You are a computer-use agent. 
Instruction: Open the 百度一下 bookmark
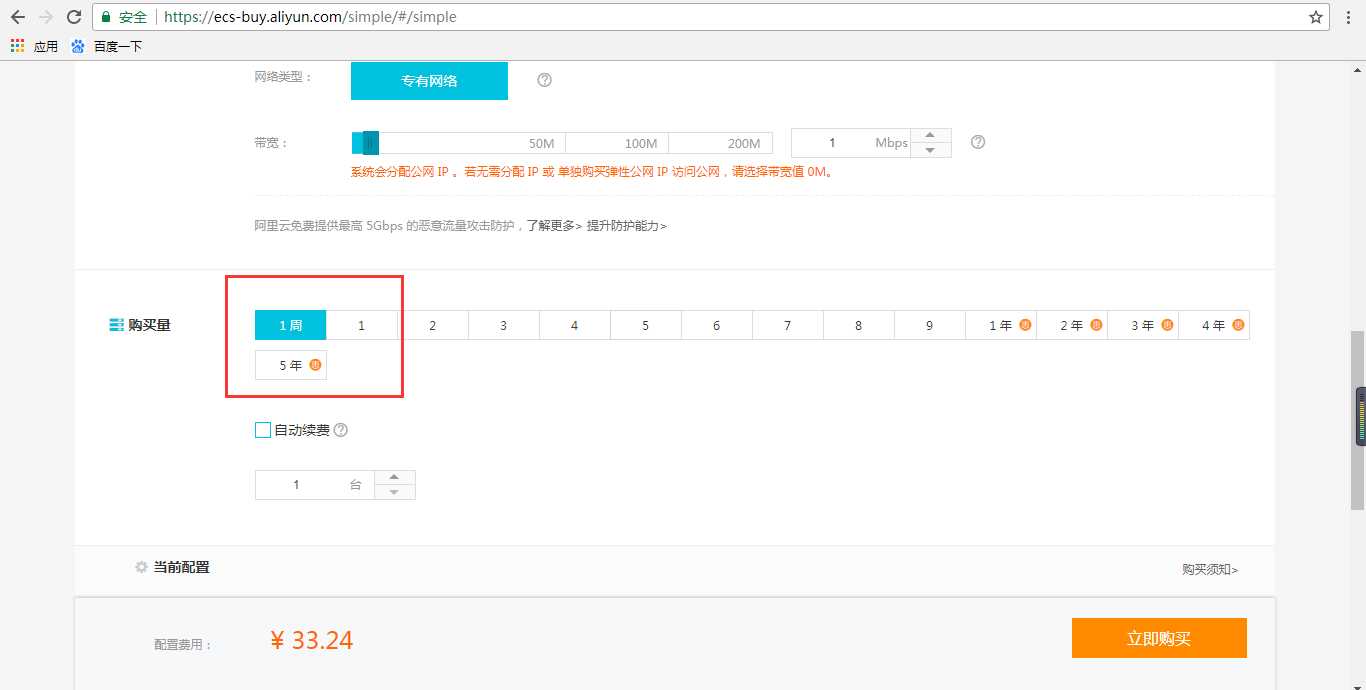click(x=106, y=46)
